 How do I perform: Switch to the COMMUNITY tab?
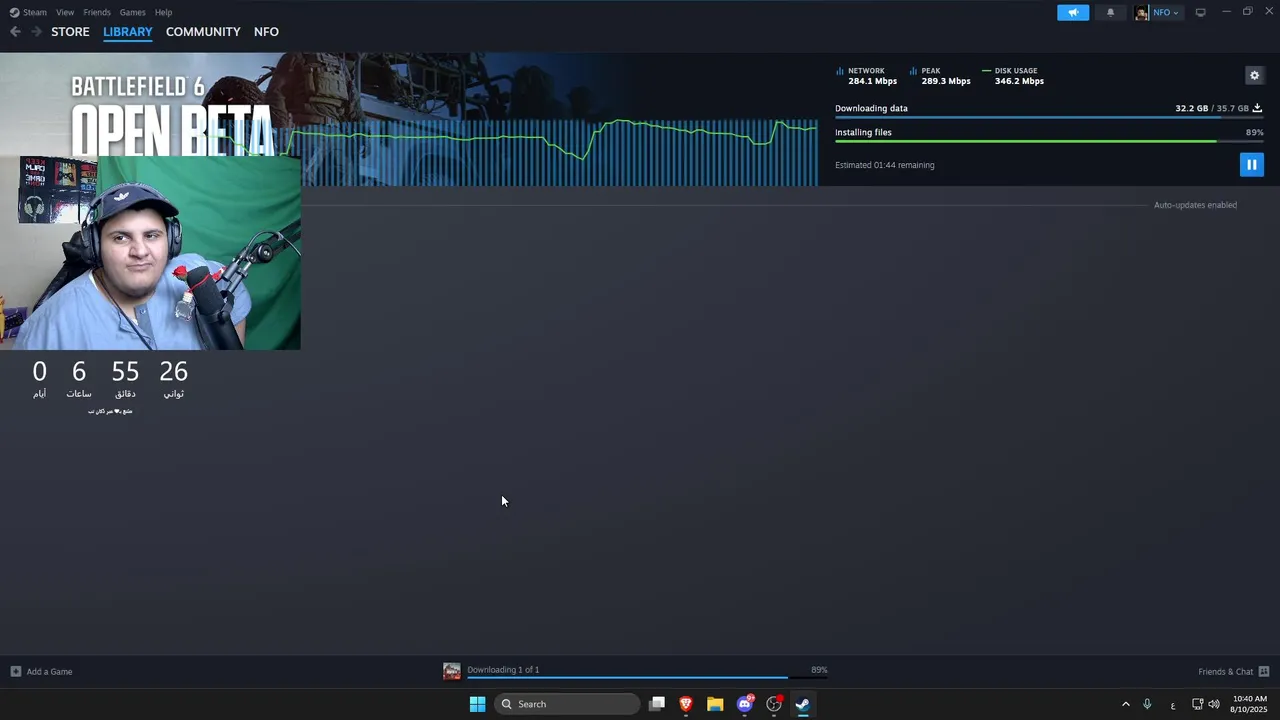pos(203,32)
